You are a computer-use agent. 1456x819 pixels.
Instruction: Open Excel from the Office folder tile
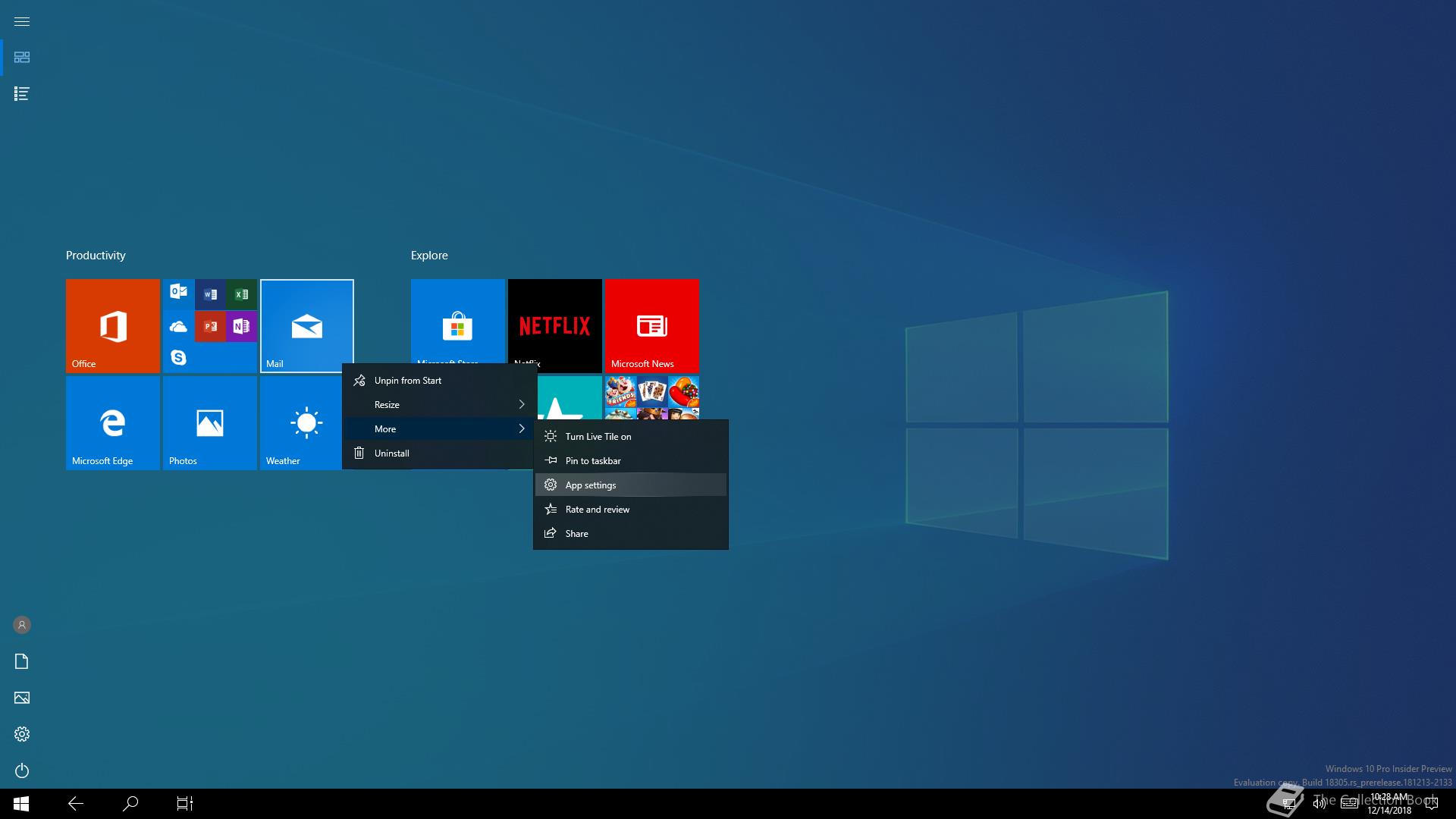pos(241,295)
